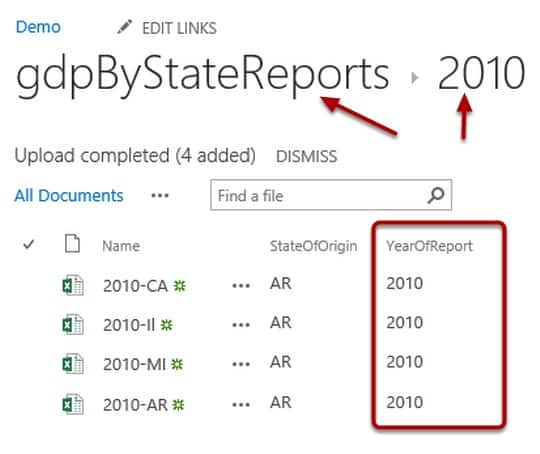Click the Excel icon beside 2010-MI

(73, 364)
